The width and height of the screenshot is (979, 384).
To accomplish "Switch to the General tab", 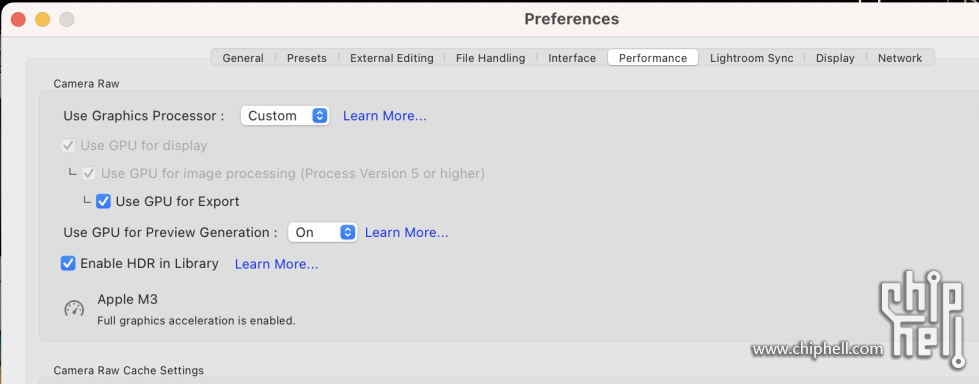I will pos(243,58).
